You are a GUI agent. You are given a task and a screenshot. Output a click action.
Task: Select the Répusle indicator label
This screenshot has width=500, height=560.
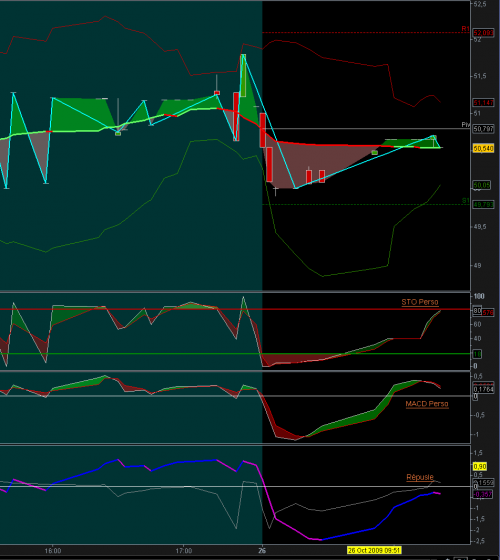420,477
